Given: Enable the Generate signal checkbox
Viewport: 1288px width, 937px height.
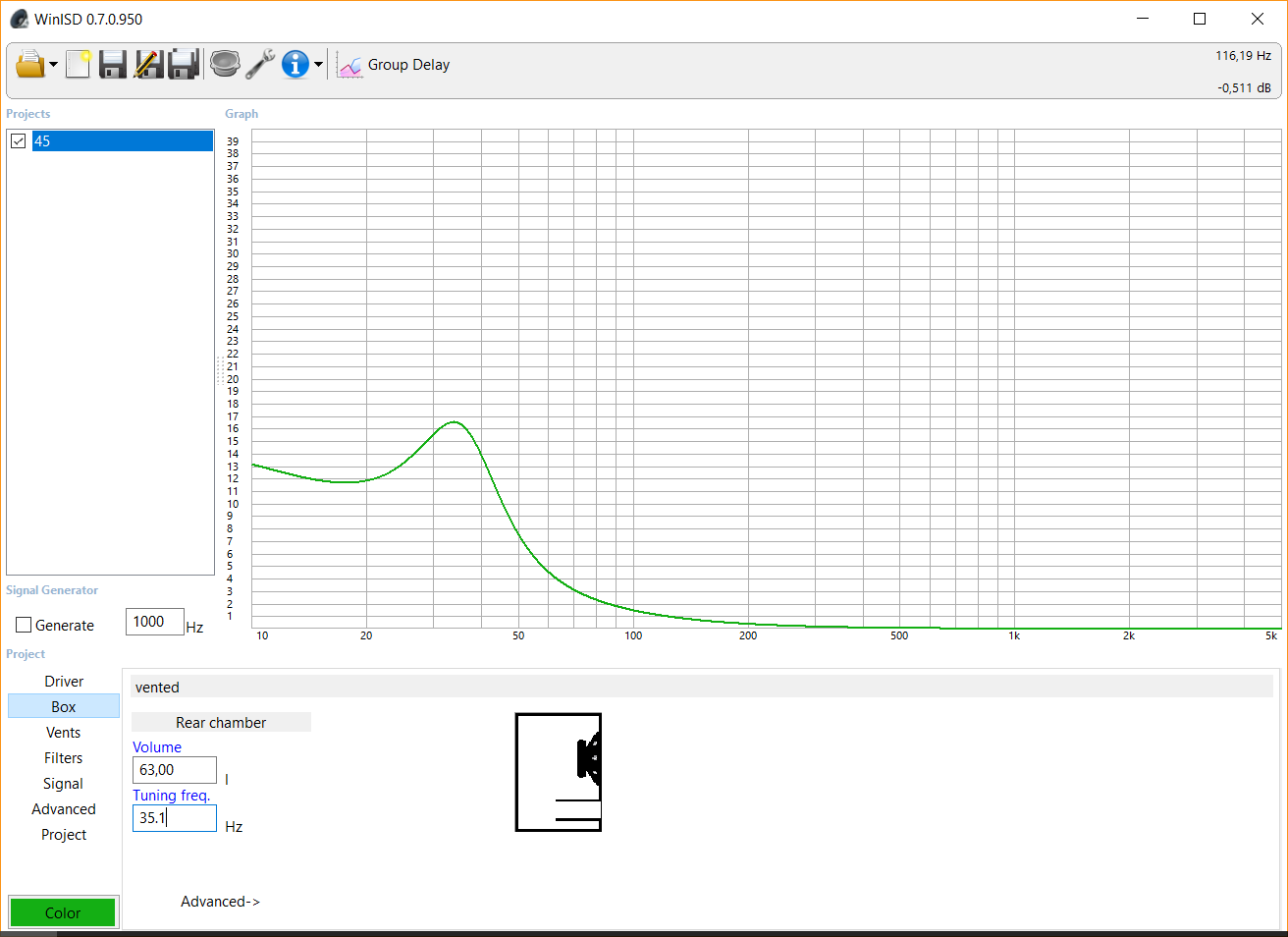Looking at the screenshot, I should point(24,626).
